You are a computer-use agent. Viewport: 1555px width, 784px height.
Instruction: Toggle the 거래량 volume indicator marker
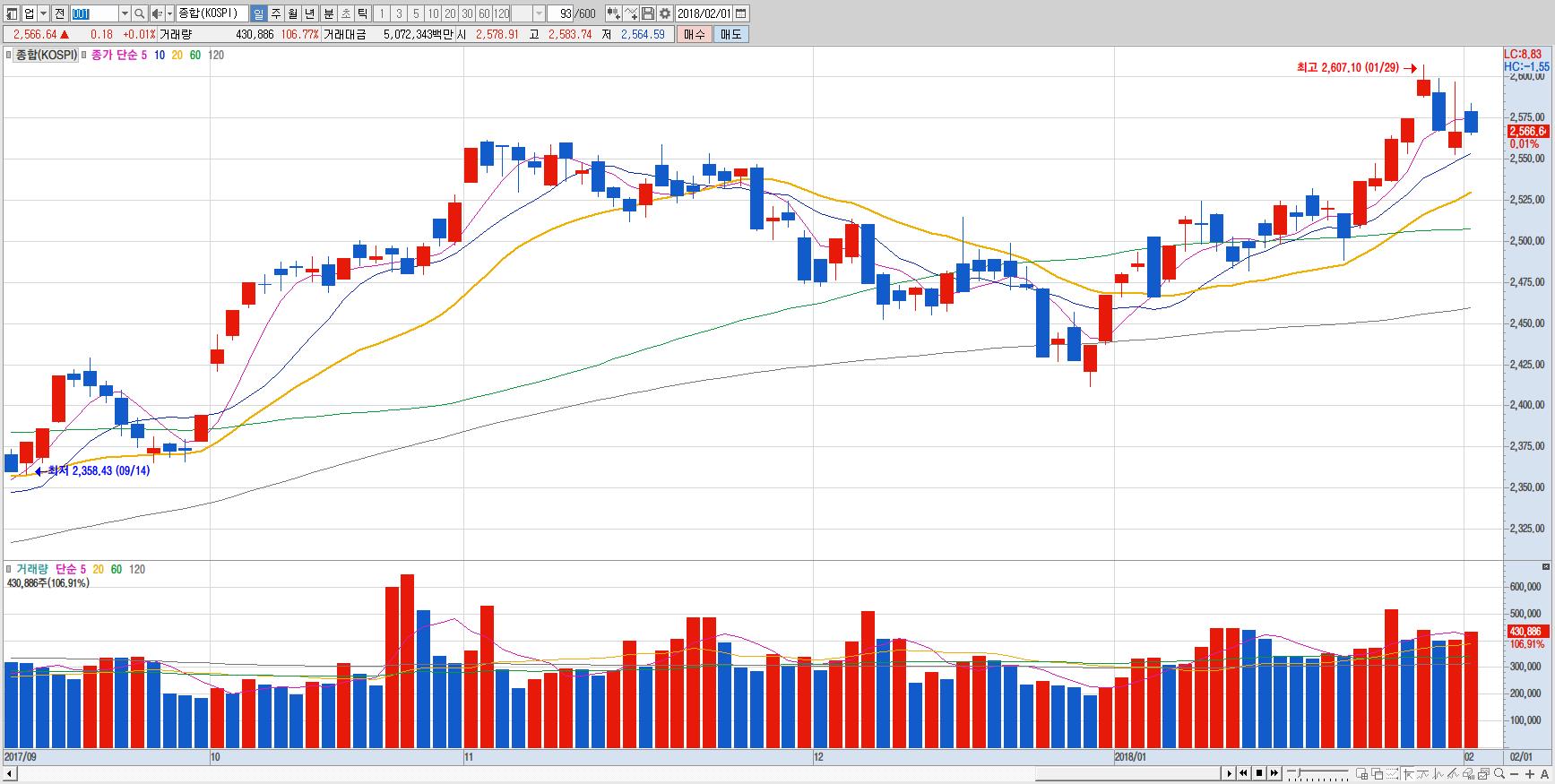[x=10, y=569]
